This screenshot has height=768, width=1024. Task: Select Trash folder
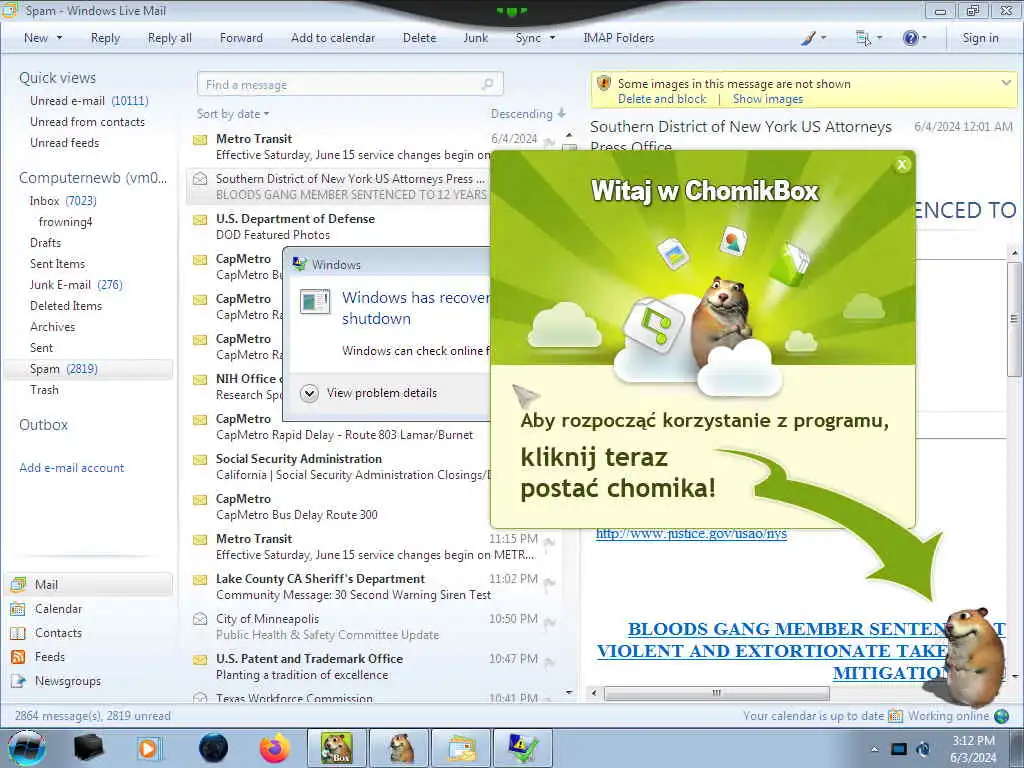tap(44, 390)
